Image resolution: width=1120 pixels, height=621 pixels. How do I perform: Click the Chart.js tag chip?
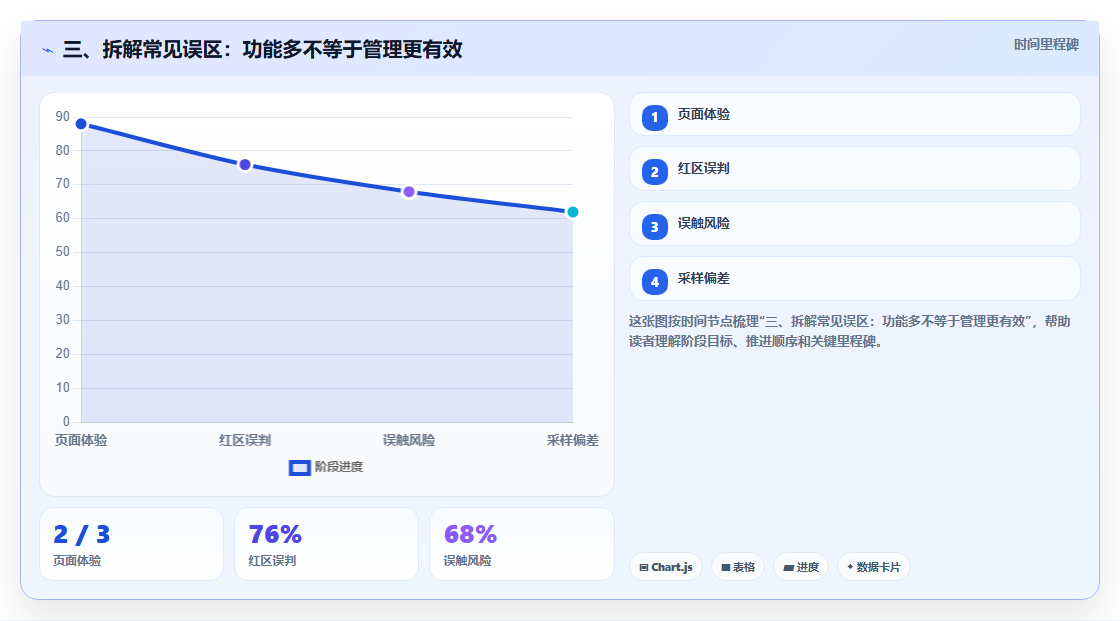[666, 567]
